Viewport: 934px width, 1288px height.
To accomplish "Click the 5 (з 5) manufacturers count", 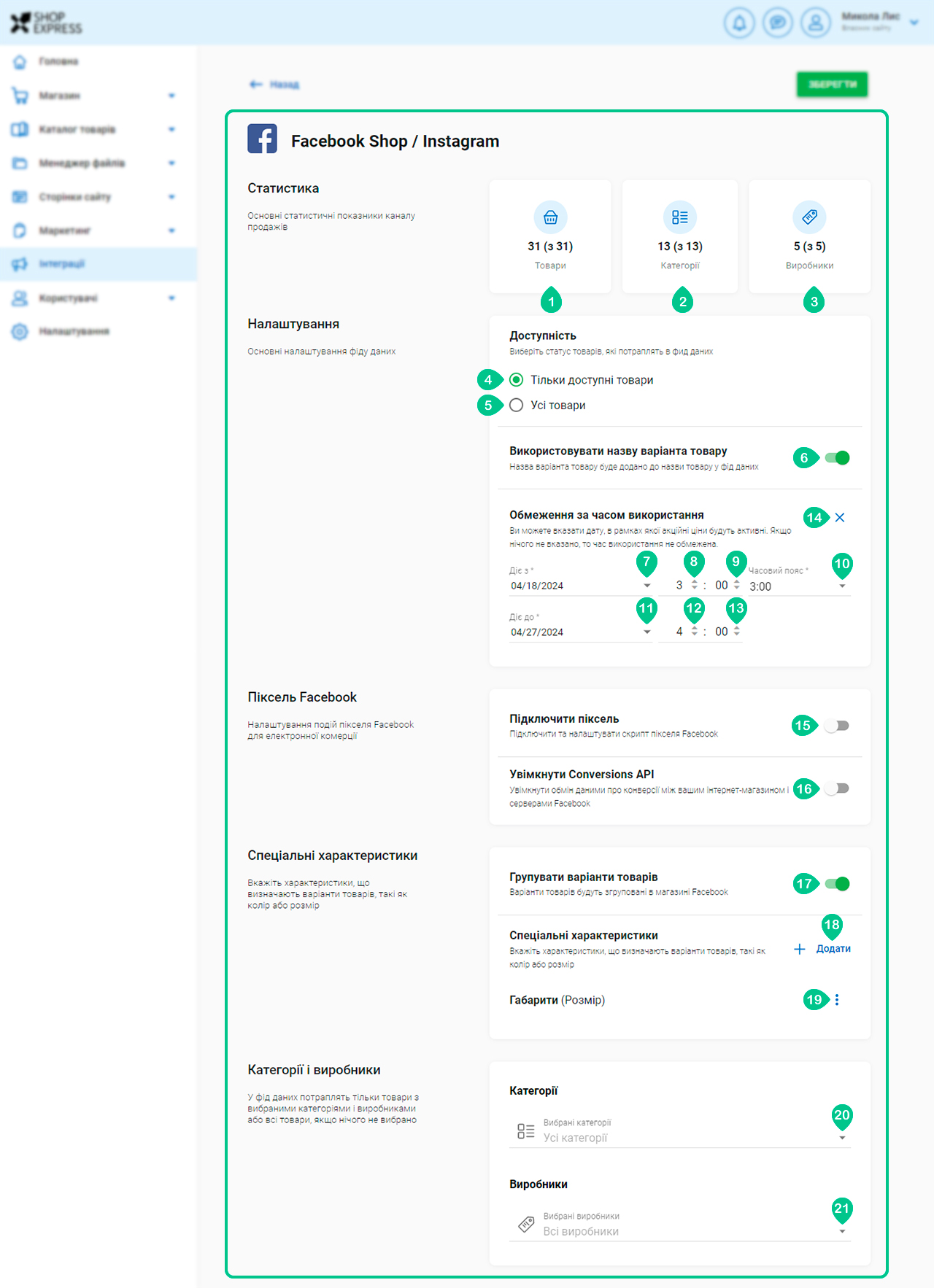I will tap(810, 247).
